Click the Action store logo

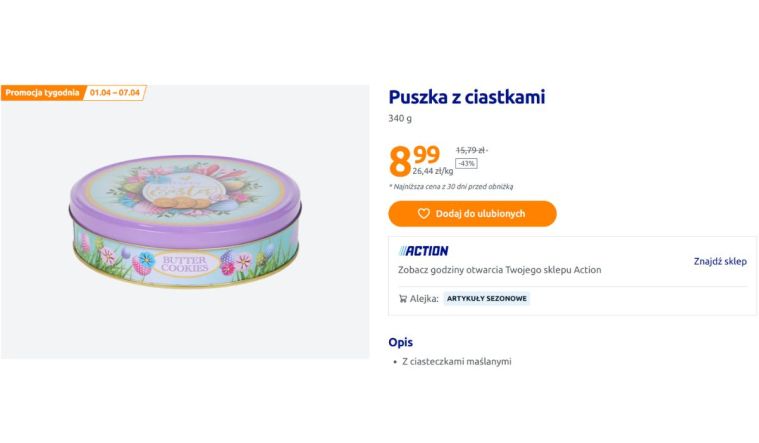click(x=423, y=251)
